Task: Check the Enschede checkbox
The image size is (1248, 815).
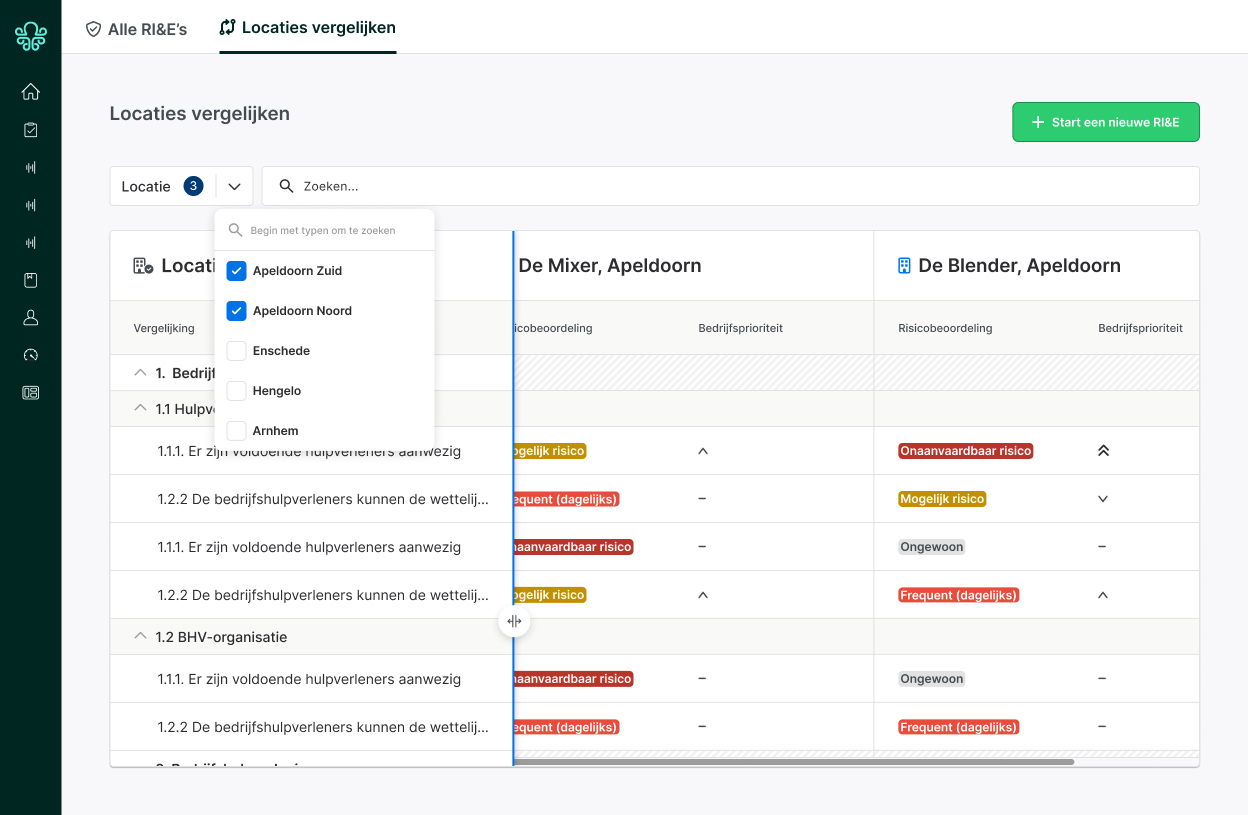Action: tap(236, 351)
